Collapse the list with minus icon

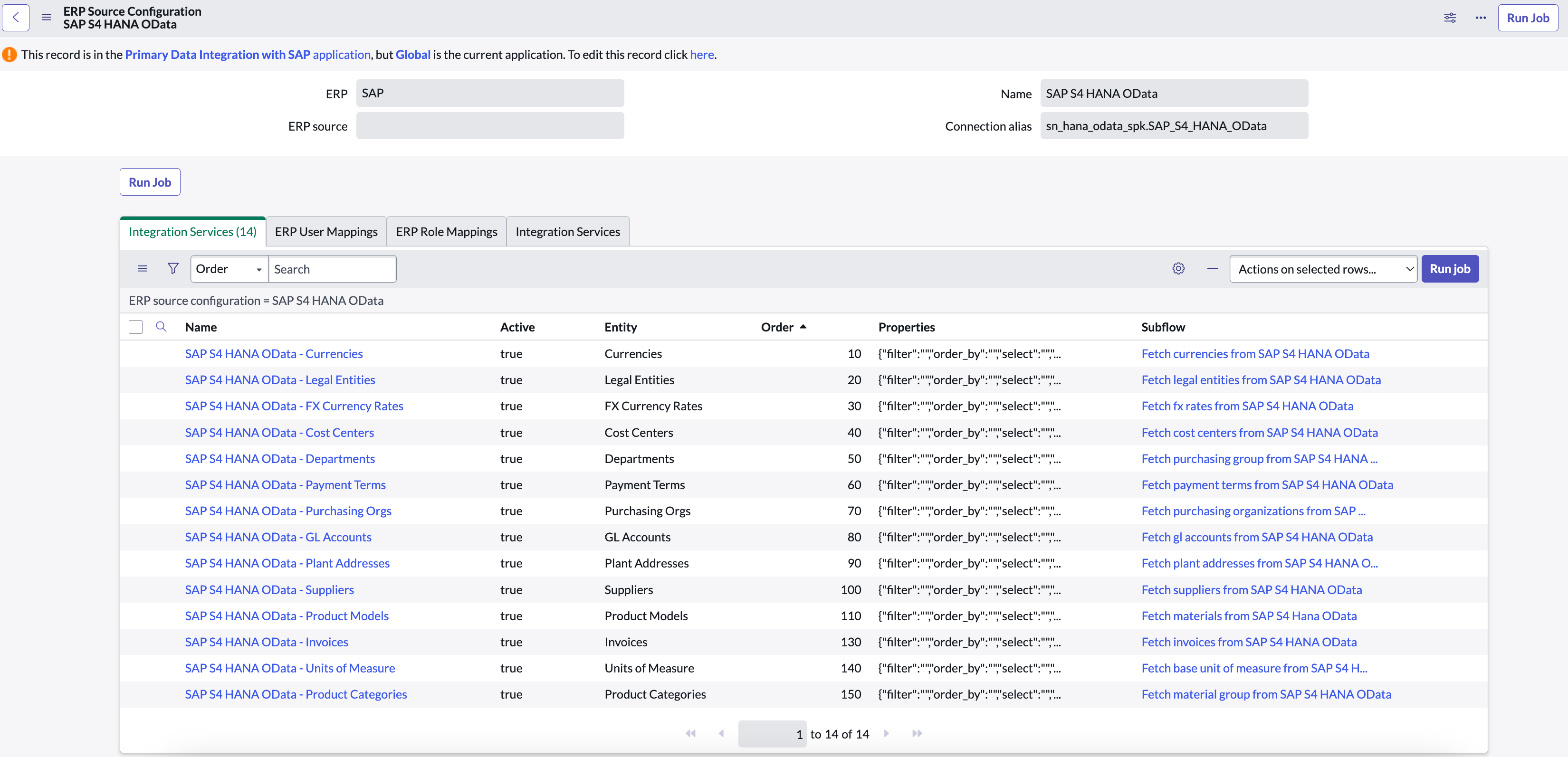[1213, 268]
